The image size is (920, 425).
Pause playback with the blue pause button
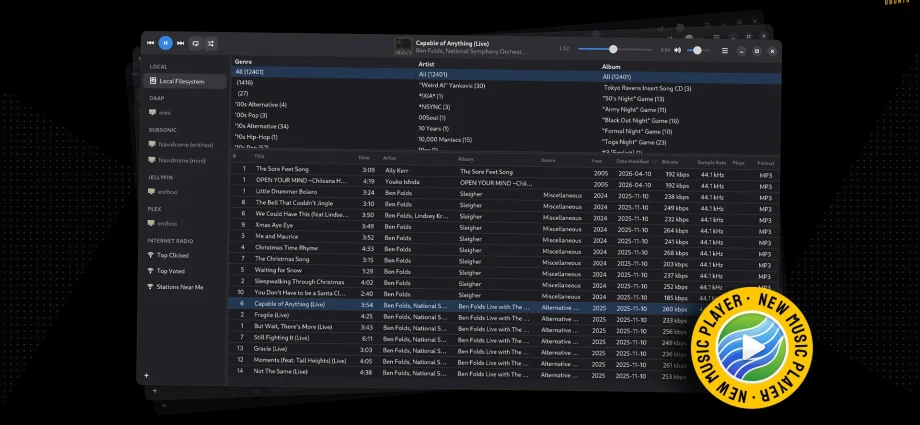[x=165, y=43]
